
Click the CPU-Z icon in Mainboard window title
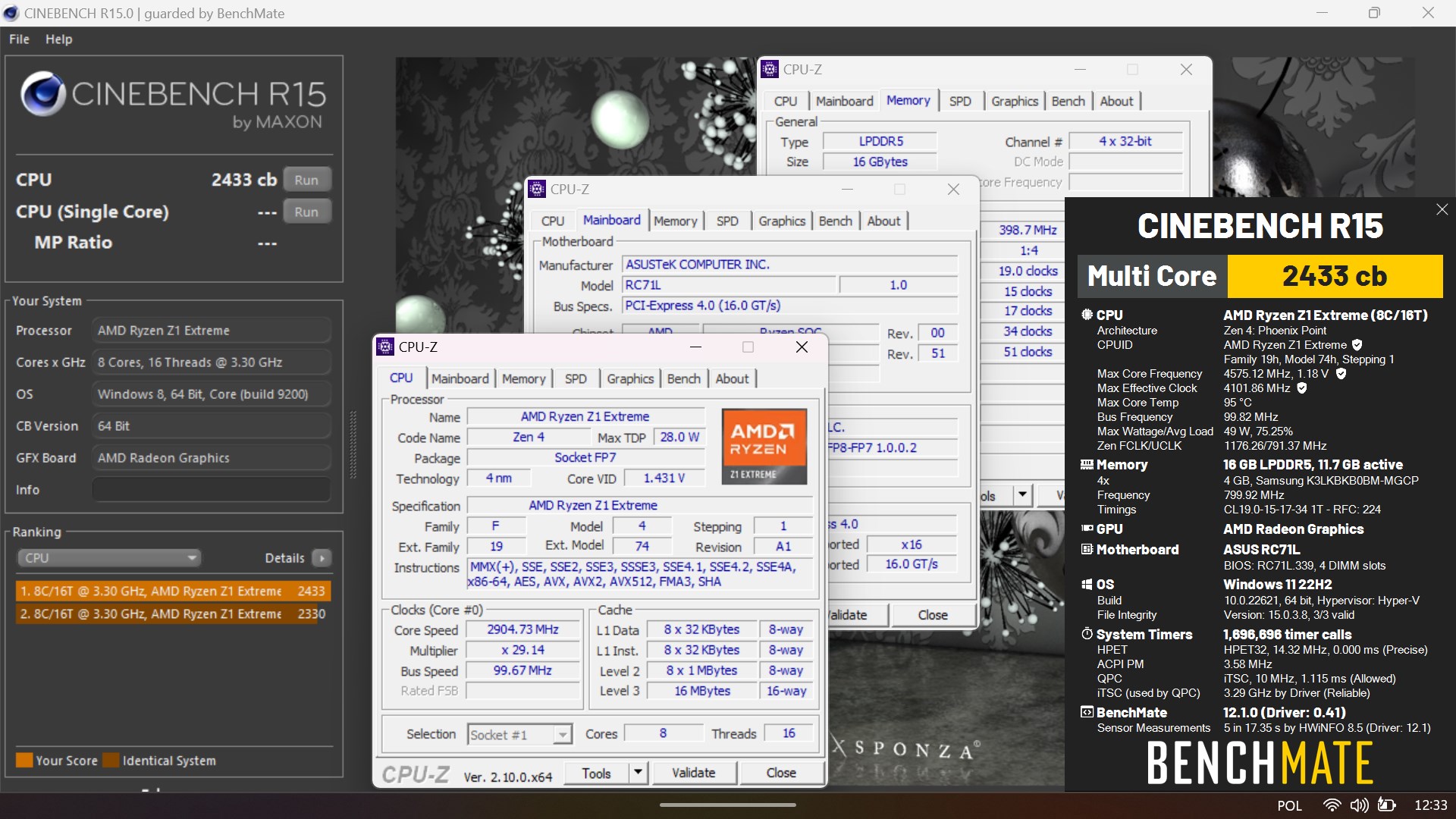tap(537, 189)
